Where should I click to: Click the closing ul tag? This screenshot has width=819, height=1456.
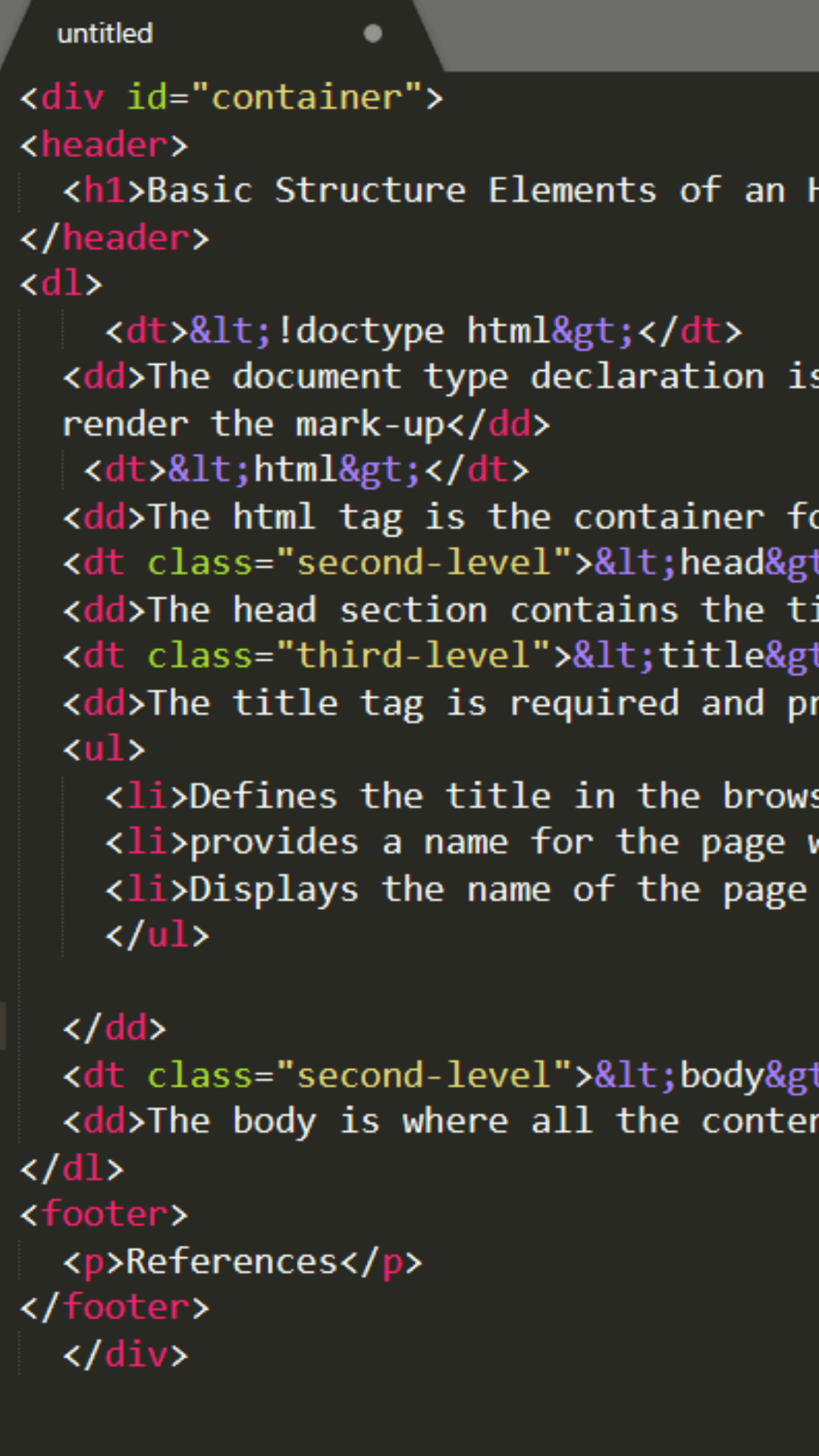tap(157, 936)
